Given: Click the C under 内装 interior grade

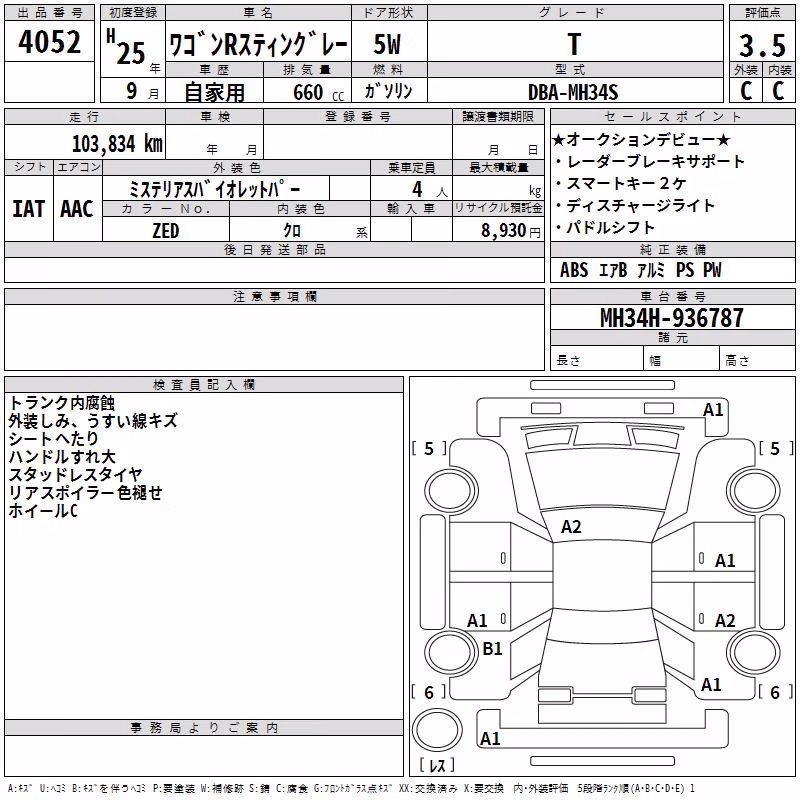Looking at the screenshot, I should click(778, 91).
